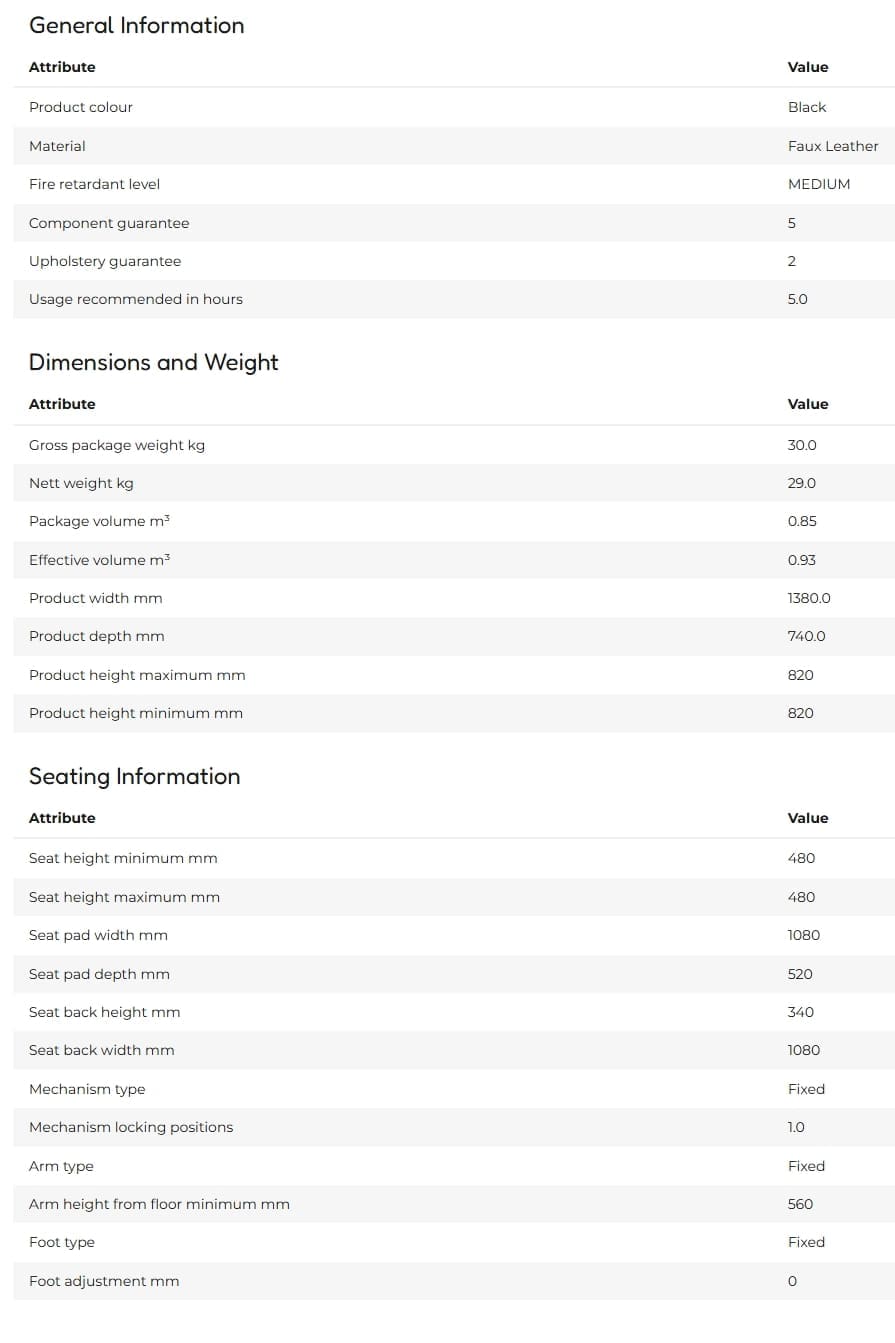Image resolution: width=895 pixels, height=1343 pixels.
Task: Select the Foot adjustment mm row
Action: [x=454, y=1281]
